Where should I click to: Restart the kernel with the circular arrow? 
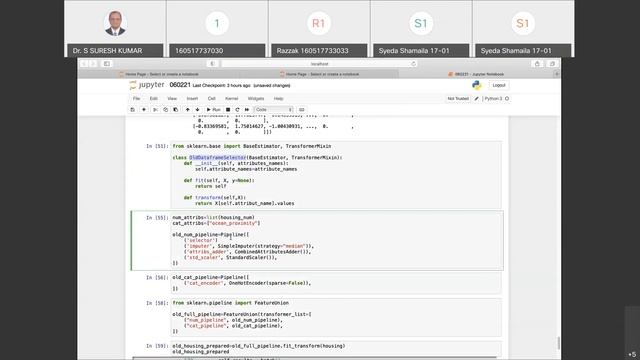[237, 110]
